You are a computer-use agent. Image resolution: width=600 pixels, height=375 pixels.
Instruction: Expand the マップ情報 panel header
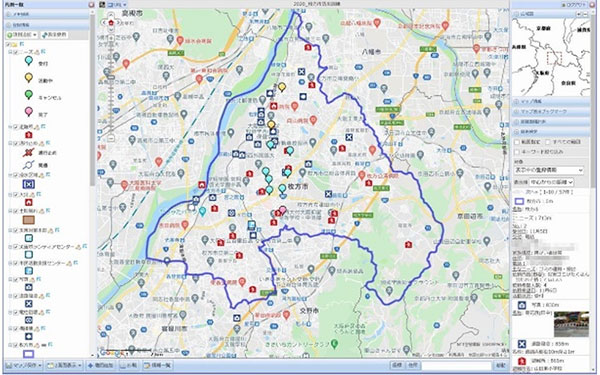click(x=551, y=102)
